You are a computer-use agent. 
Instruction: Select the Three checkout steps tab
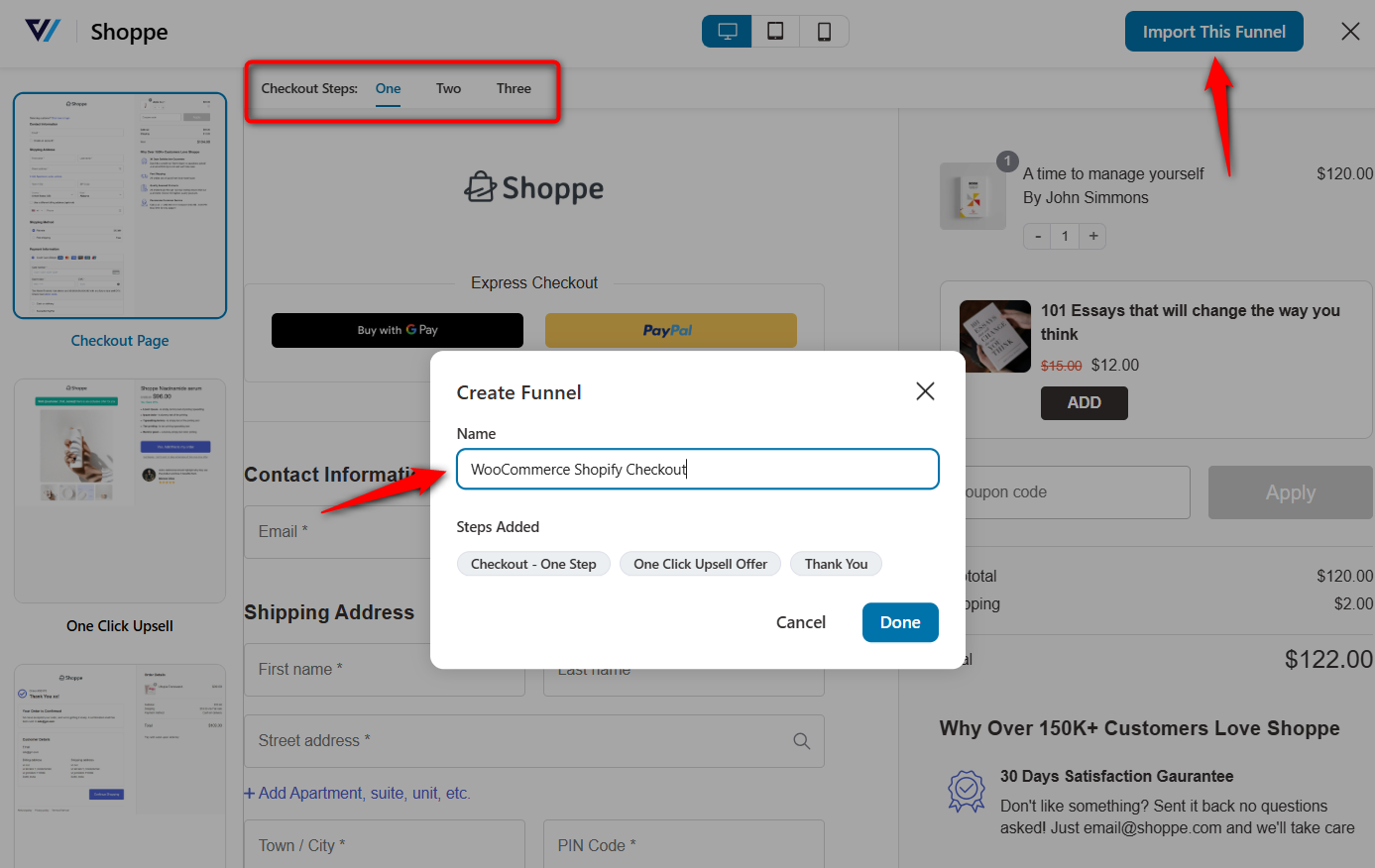(514, 88)
